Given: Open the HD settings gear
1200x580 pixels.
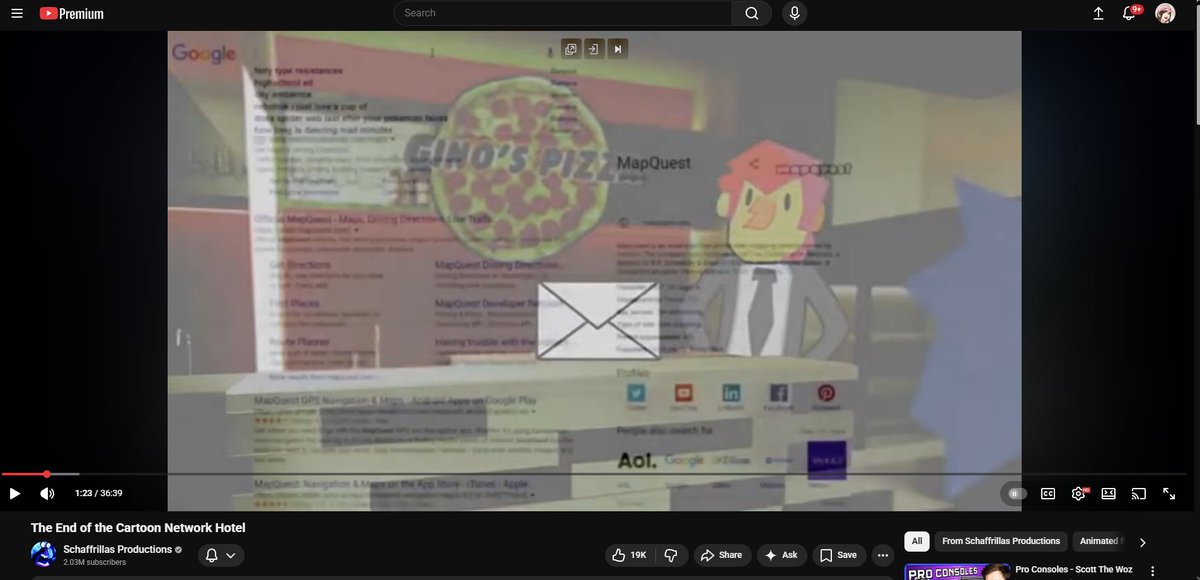Looking at the screenshot, I should point(1079,493).
